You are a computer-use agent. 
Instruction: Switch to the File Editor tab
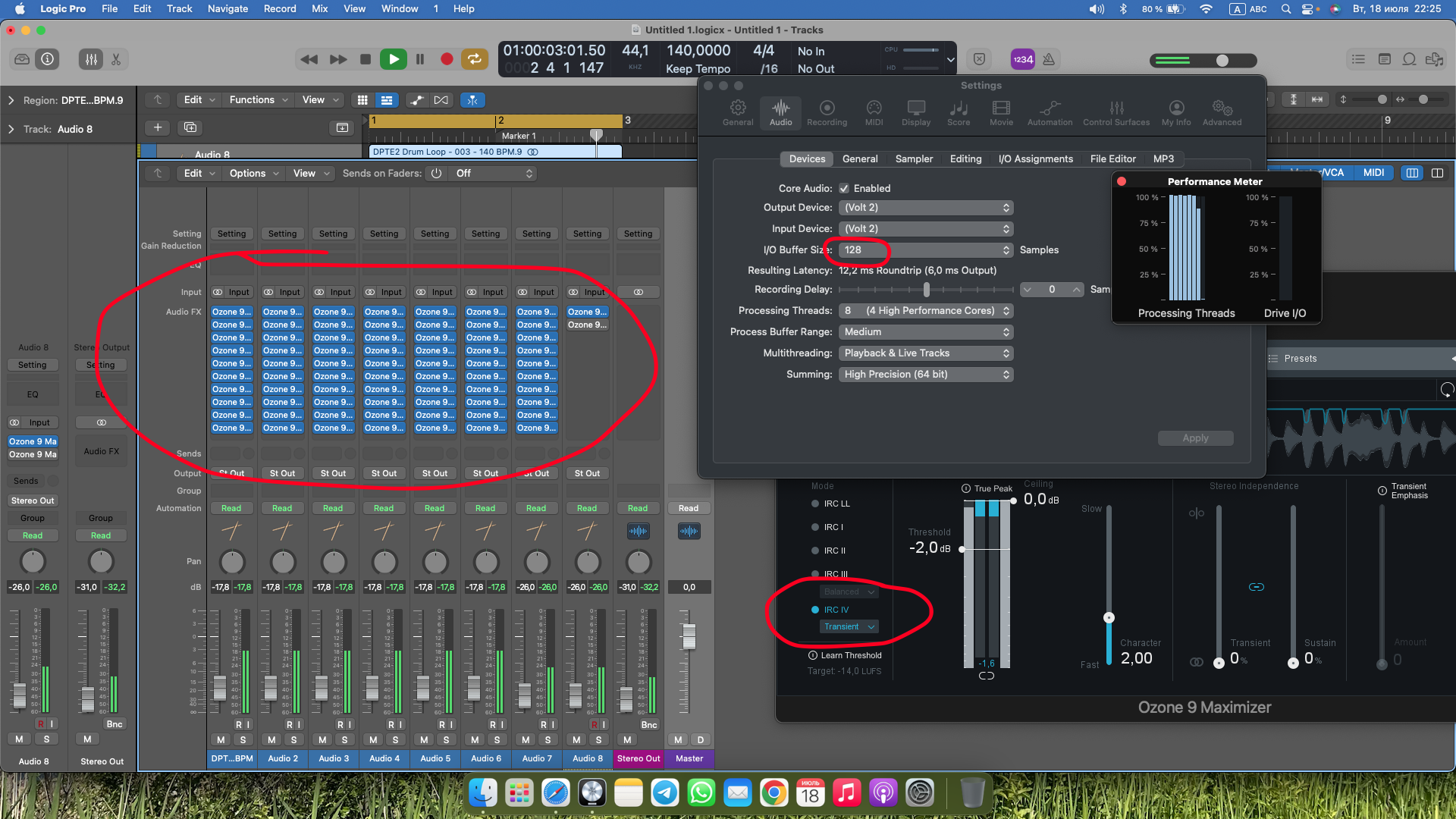pyautogui.click(x=1112, y=159)
